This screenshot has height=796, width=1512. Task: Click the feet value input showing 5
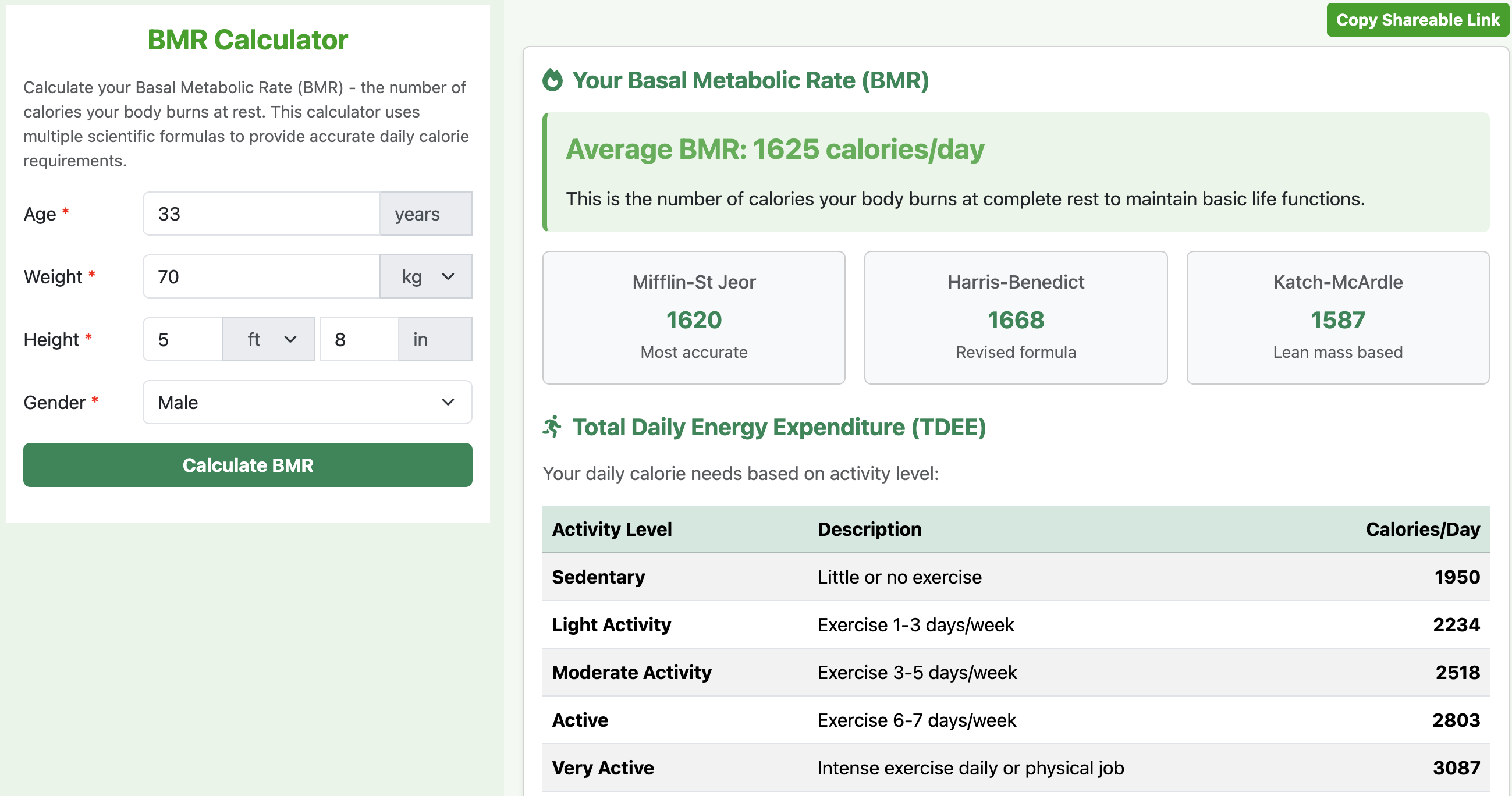coord(182,339)
